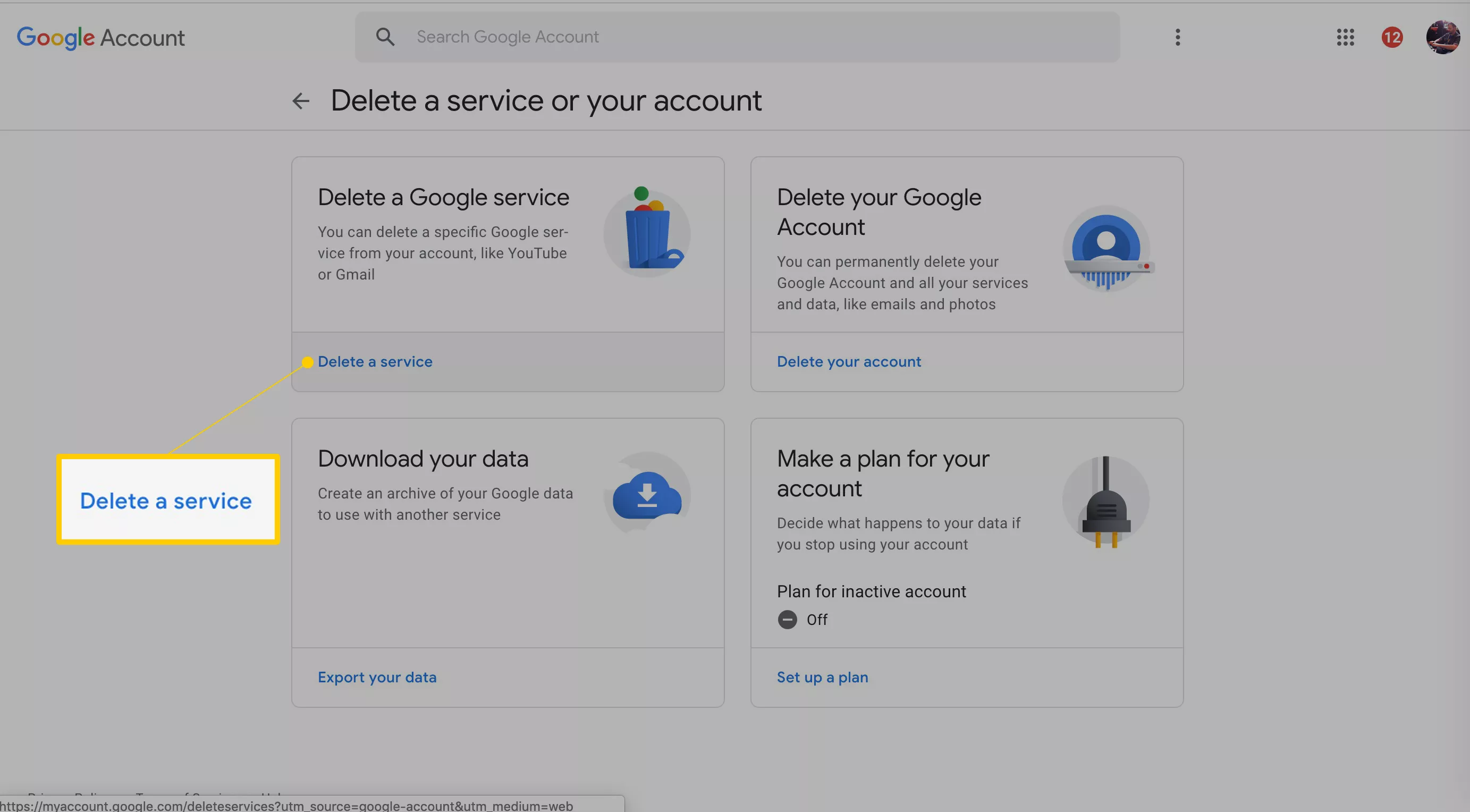Open the Google apps grid

coord(1345,38)
